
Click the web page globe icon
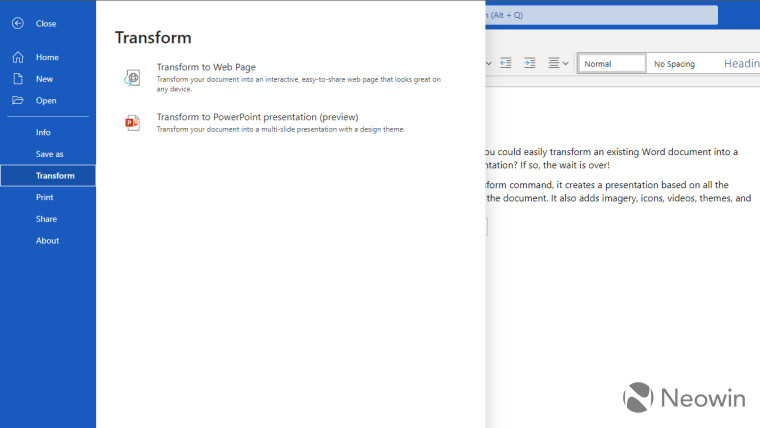tap(132, 78)
